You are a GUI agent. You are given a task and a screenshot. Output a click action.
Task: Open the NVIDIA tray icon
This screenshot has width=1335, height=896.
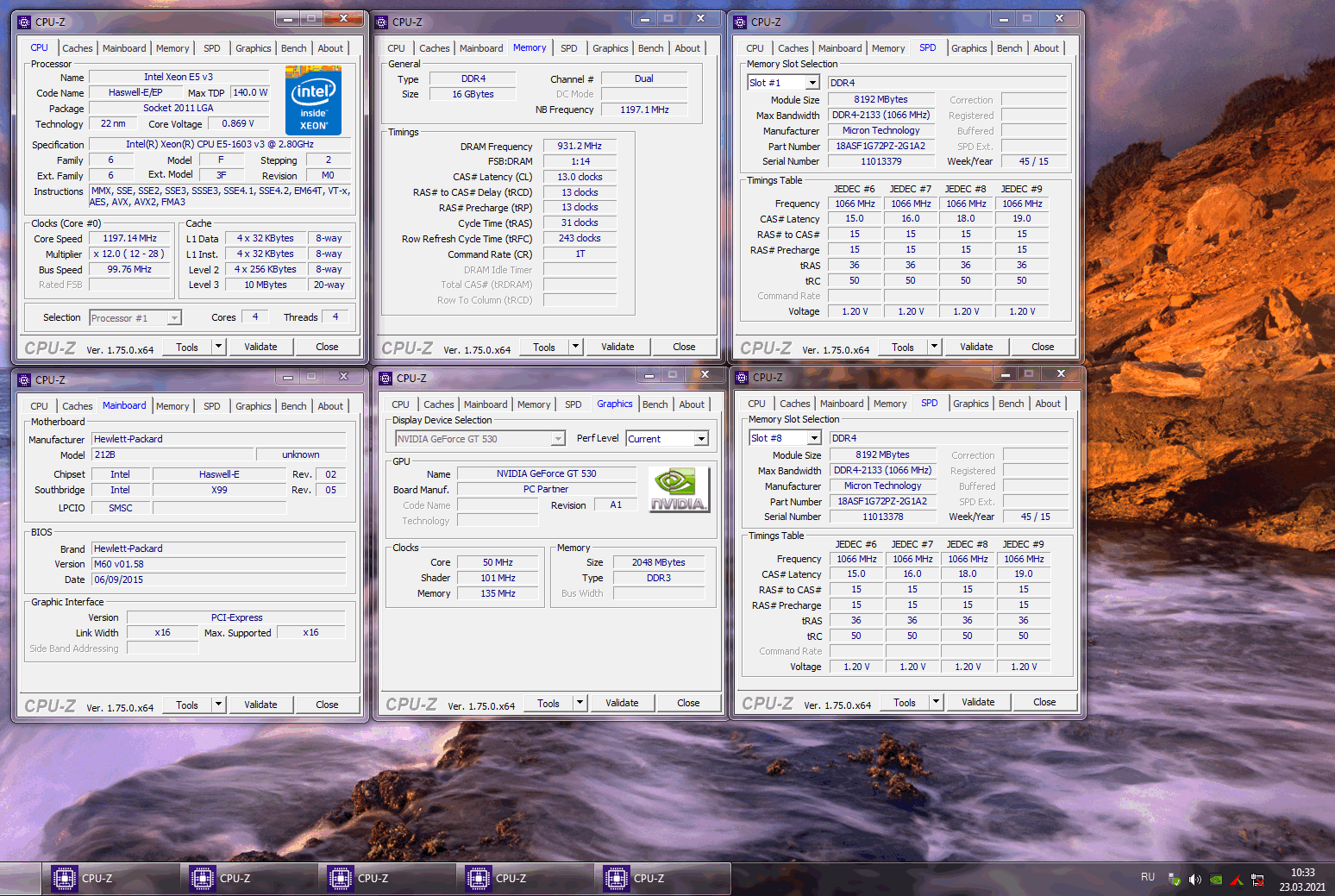[x=1216, y=880]
